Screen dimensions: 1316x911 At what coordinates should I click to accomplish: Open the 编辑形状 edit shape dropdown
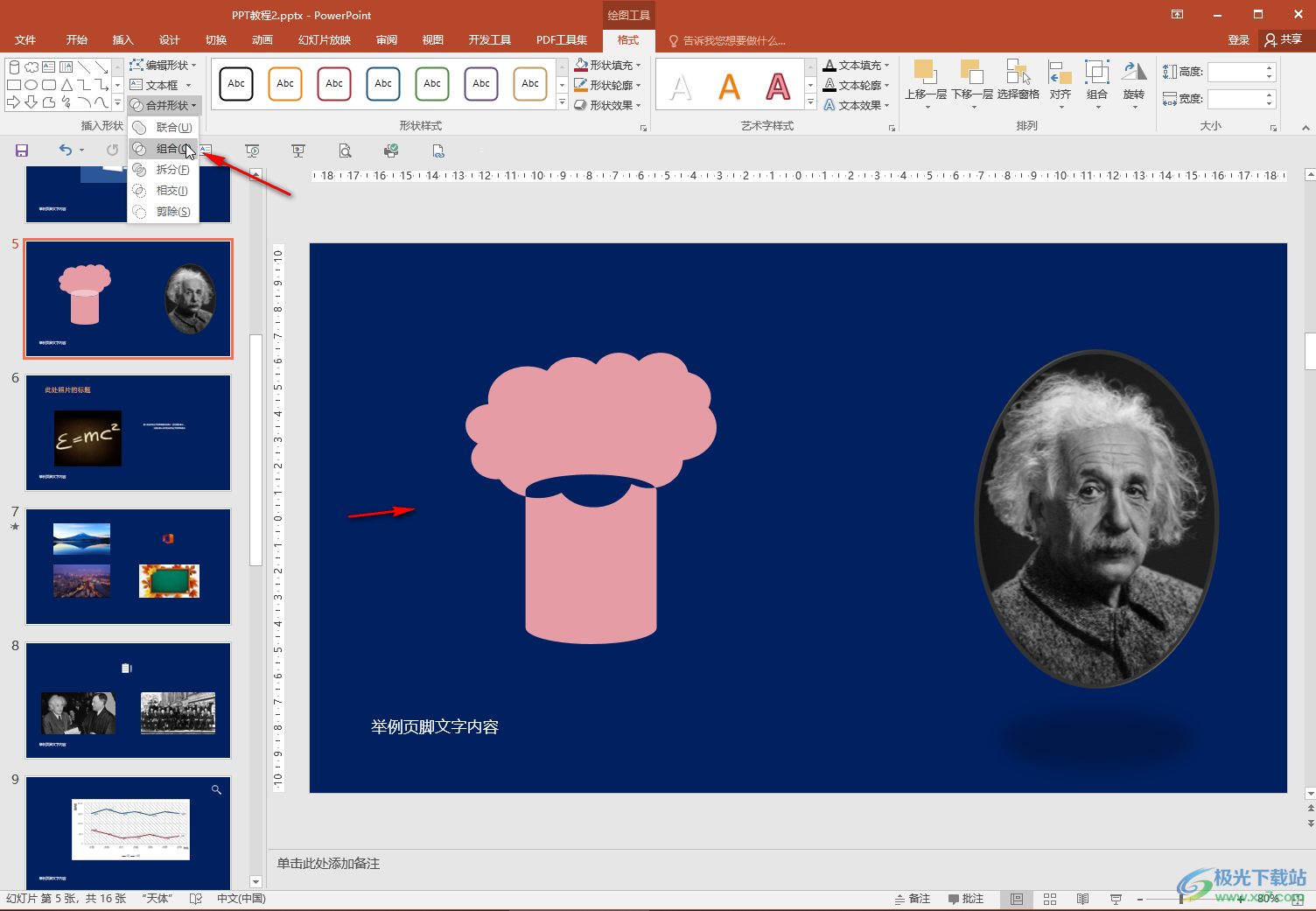[164, 65]
